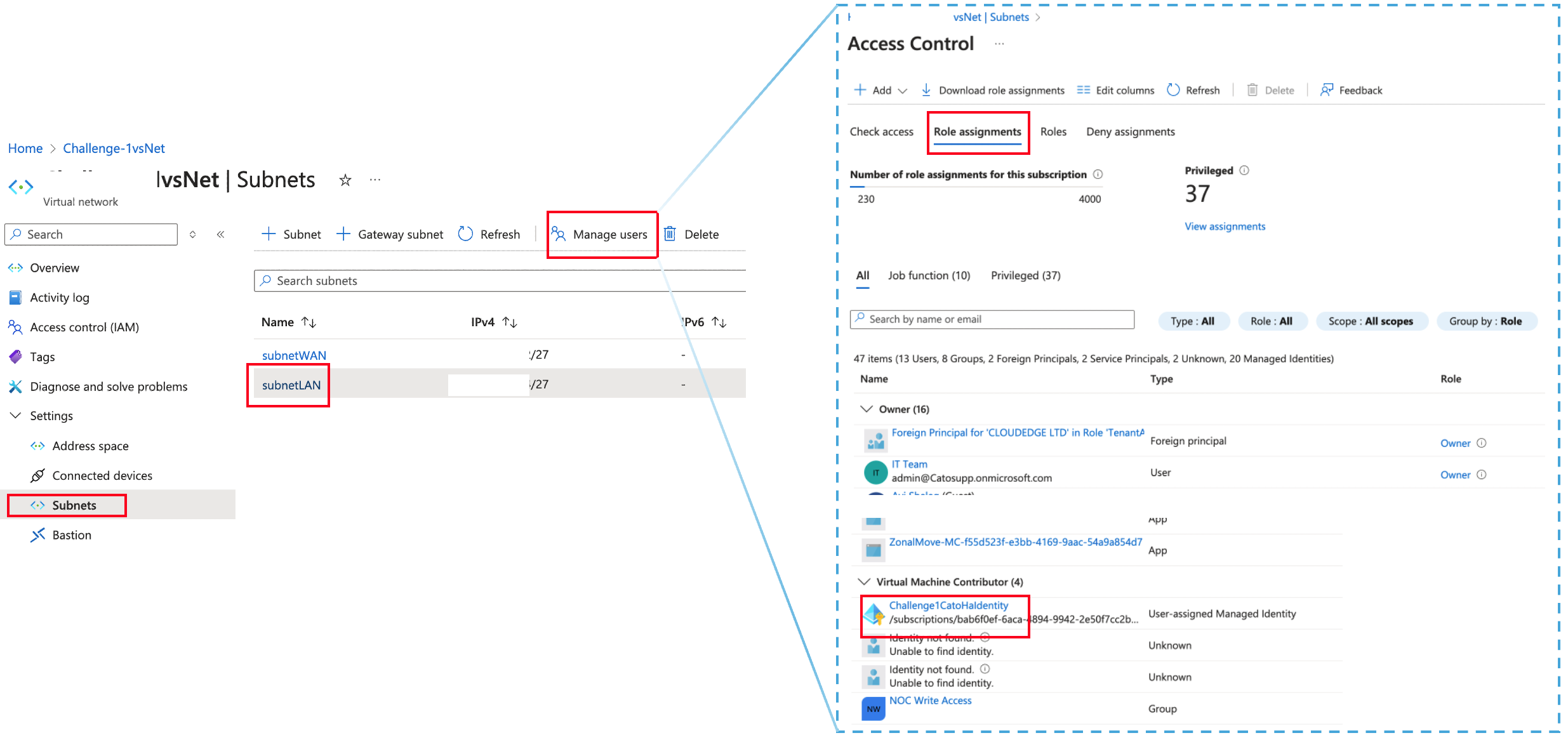Click Manage users button
1568x740 pixels.
coord(599,234)
